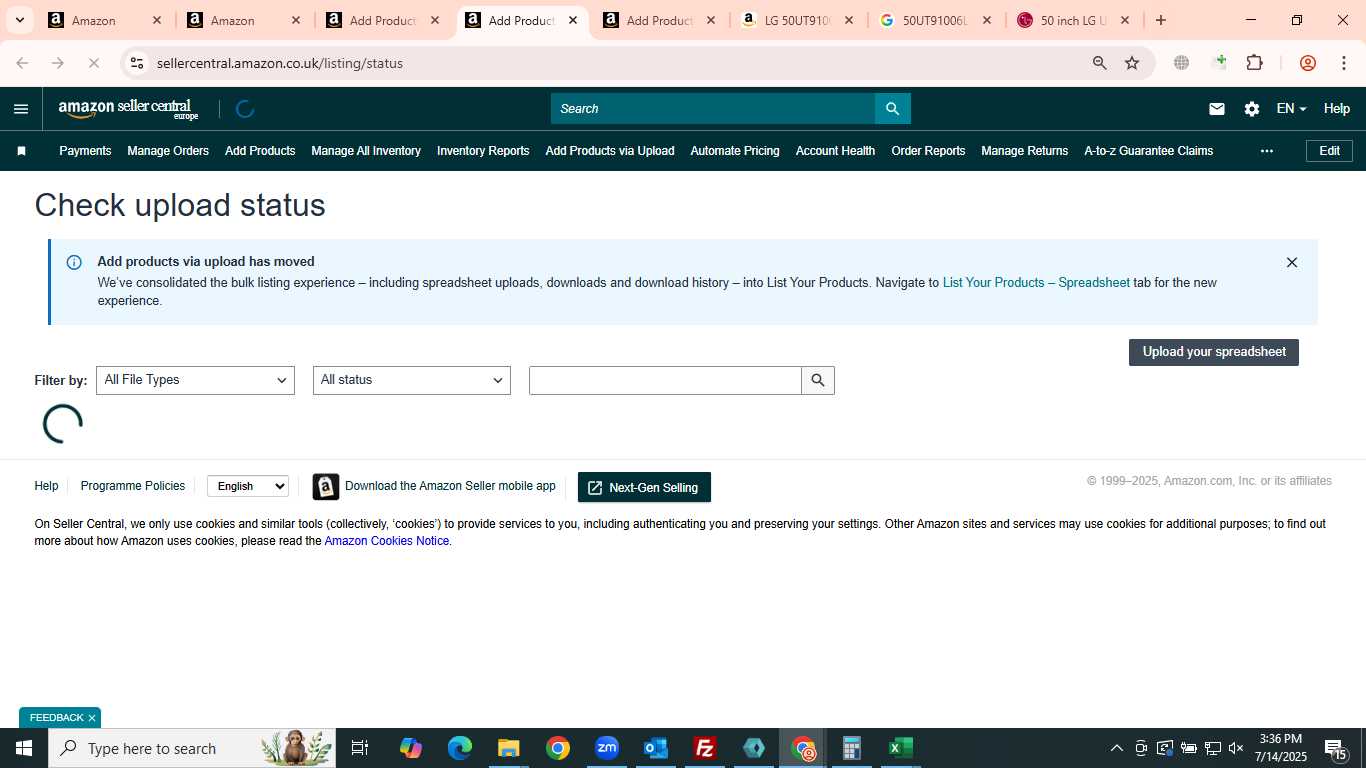The height and width of the screenshot is (768, 1366).
Task: Open the All File Types filter dropdown
Action: 195,380
